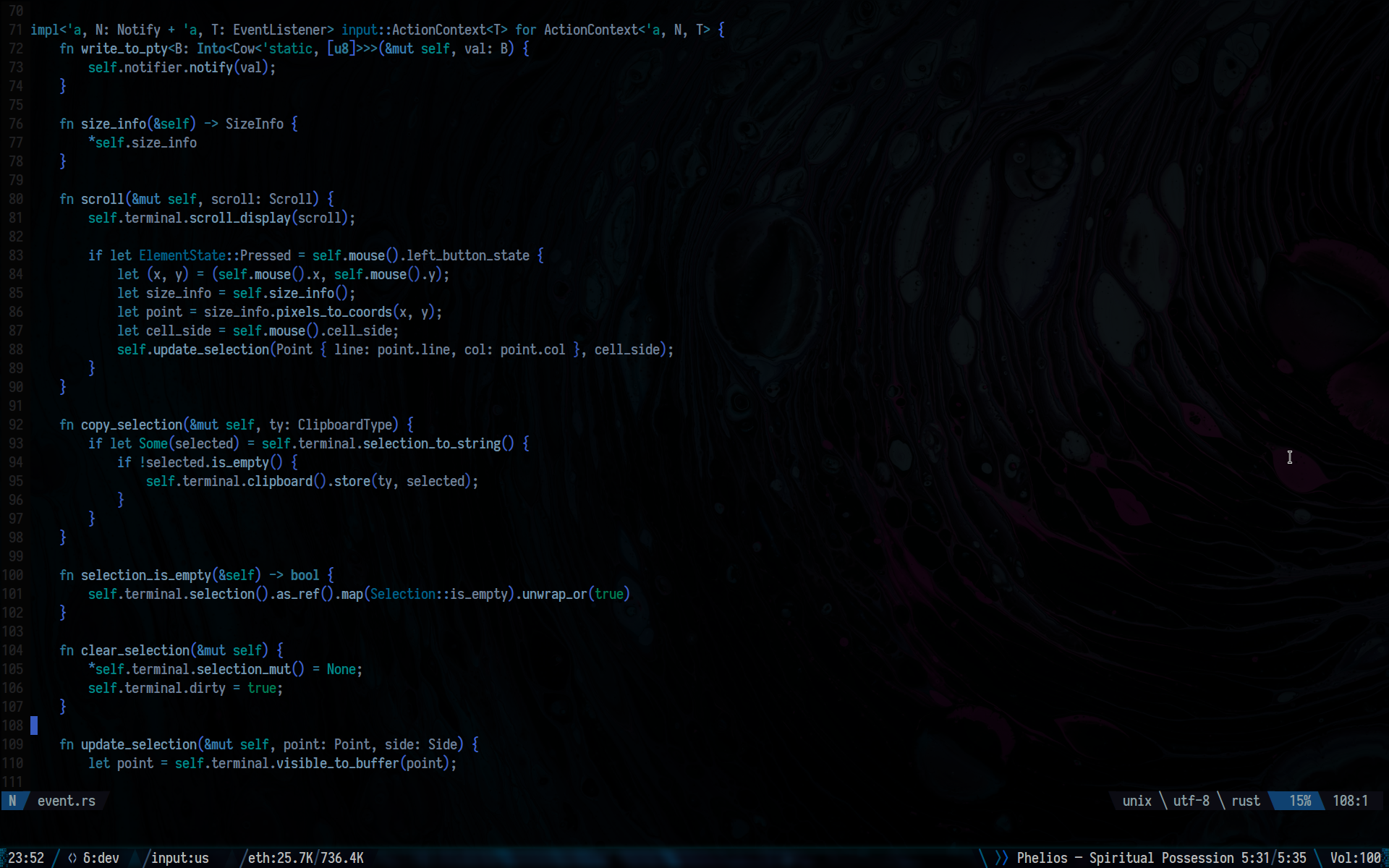Click the input:us keyboard layout indicator
Screen dimensions: 1389x868
click(x=179, y=858)
